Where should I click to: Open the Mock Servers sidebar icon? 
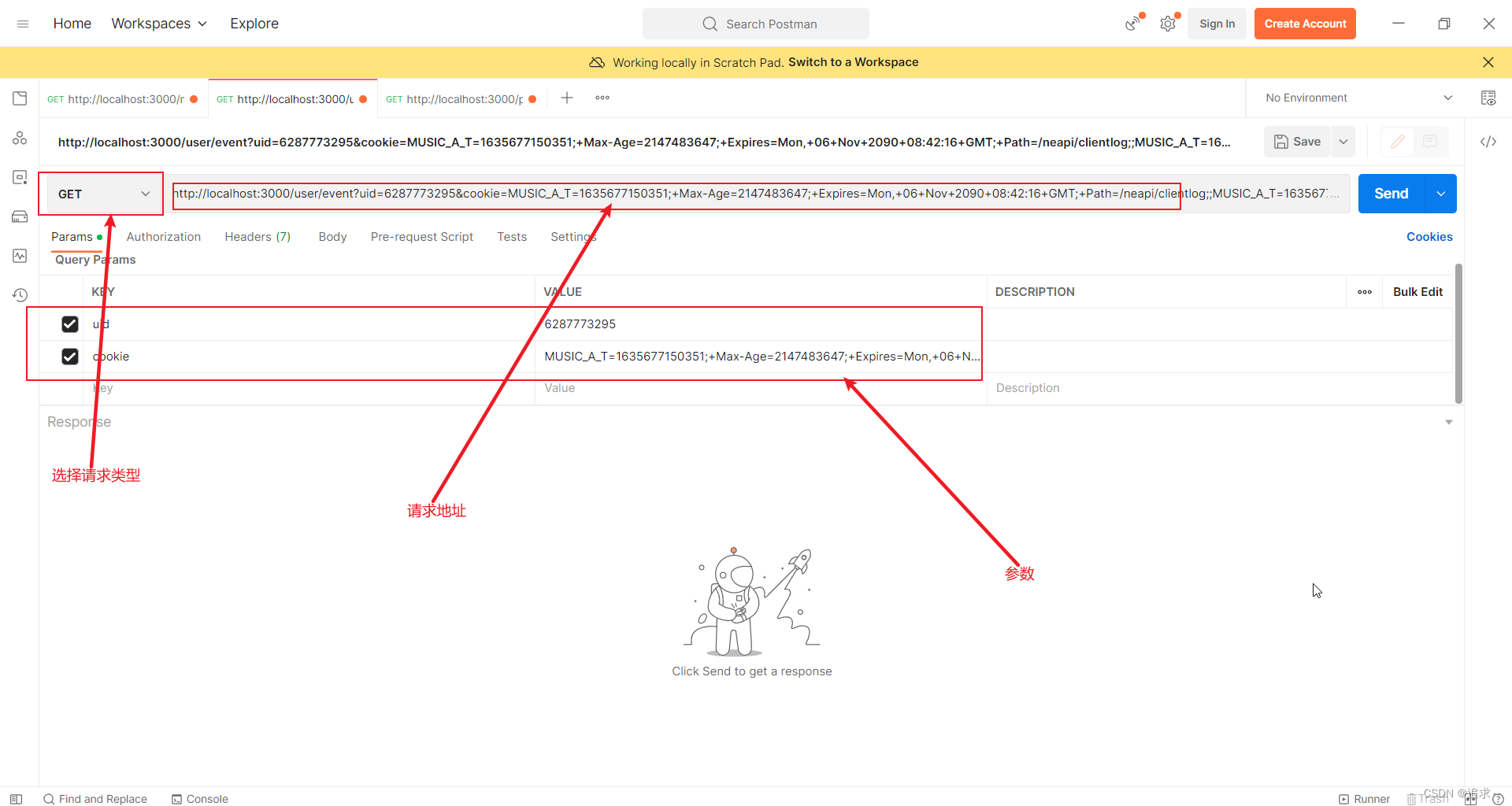coord(20,216)
